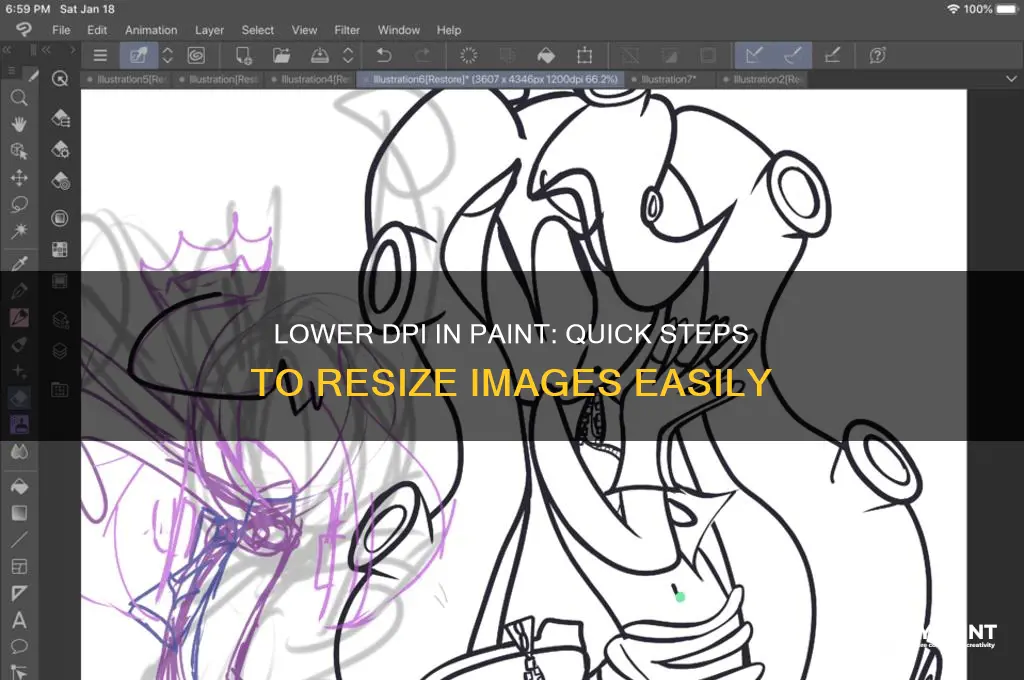Redo the last undone action

(x=423, y=56)
